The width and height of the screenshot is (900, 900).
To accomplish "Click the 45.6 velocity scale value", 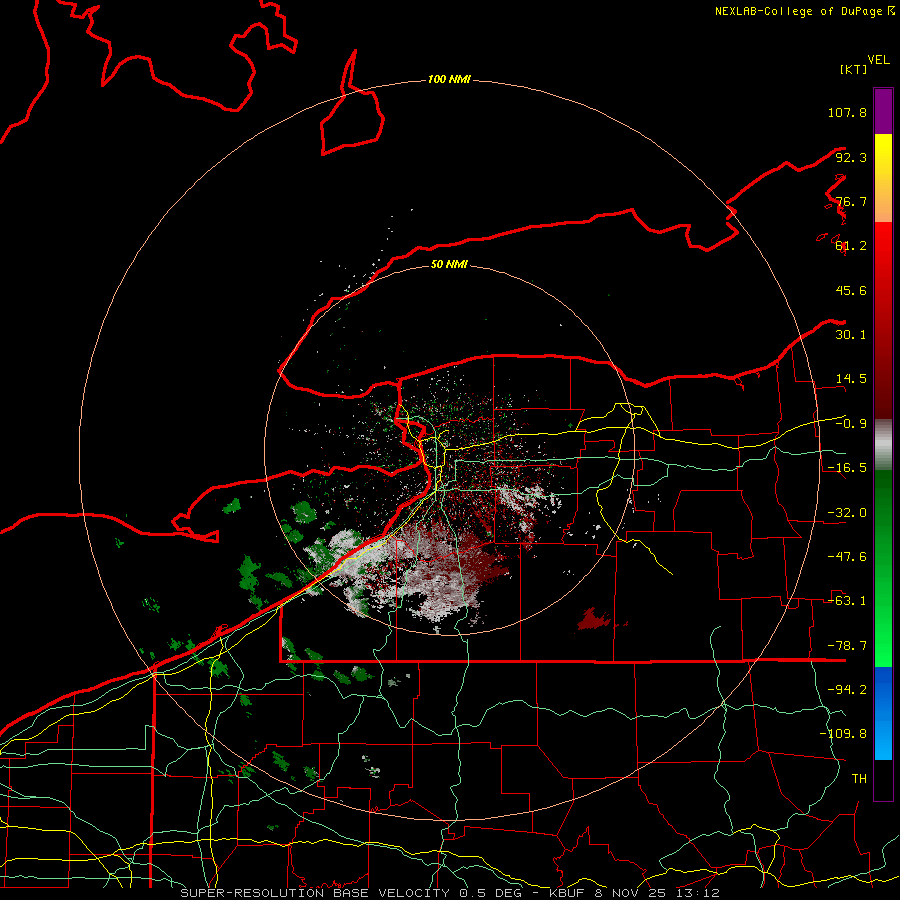I will pyautogui.click(x=851, y=290).
